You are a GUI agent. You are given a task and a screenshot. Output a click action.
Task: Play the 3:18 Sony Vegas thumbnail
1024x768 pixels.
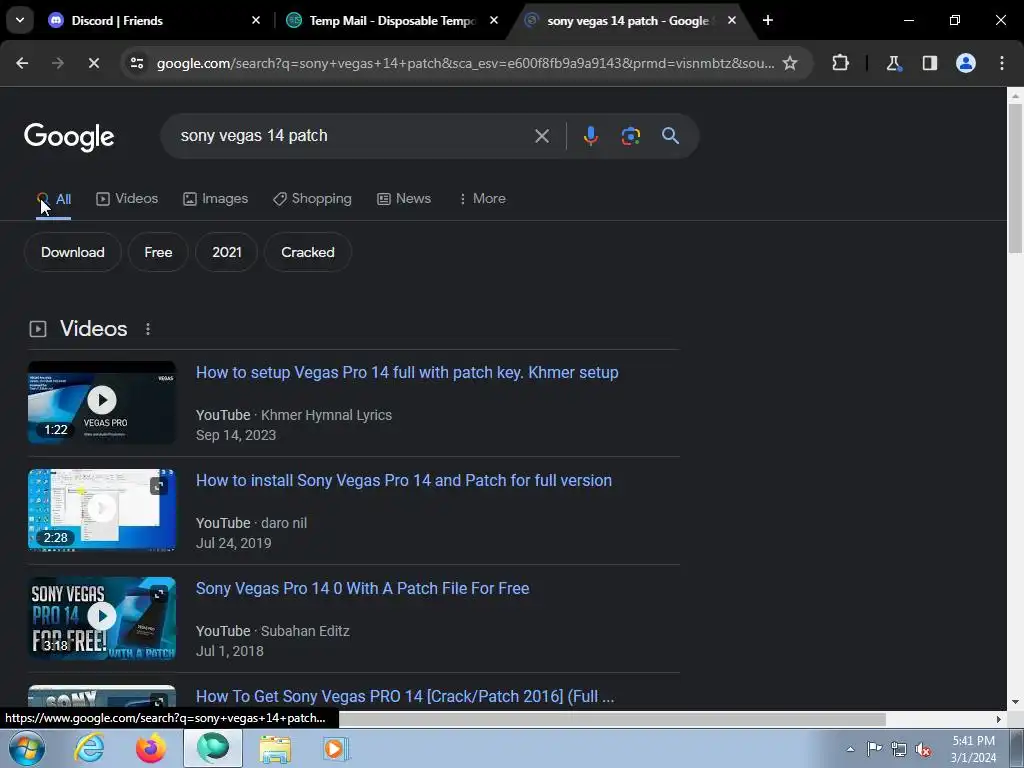coord(102,618)
